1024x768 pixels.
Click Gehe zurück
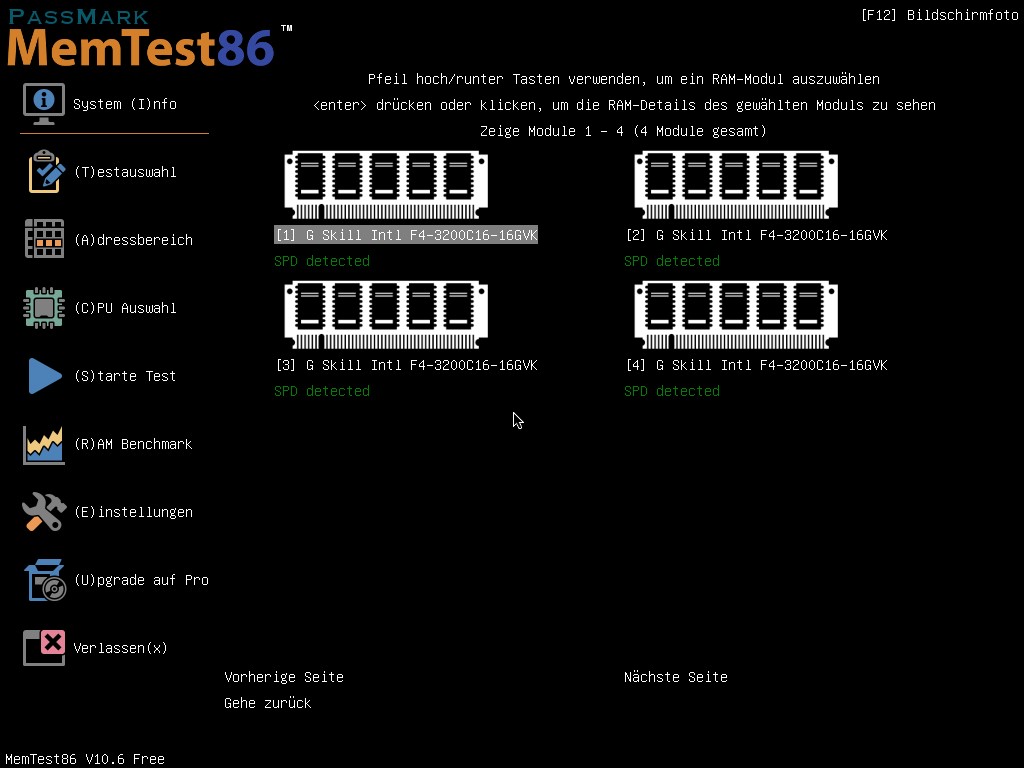268,703
